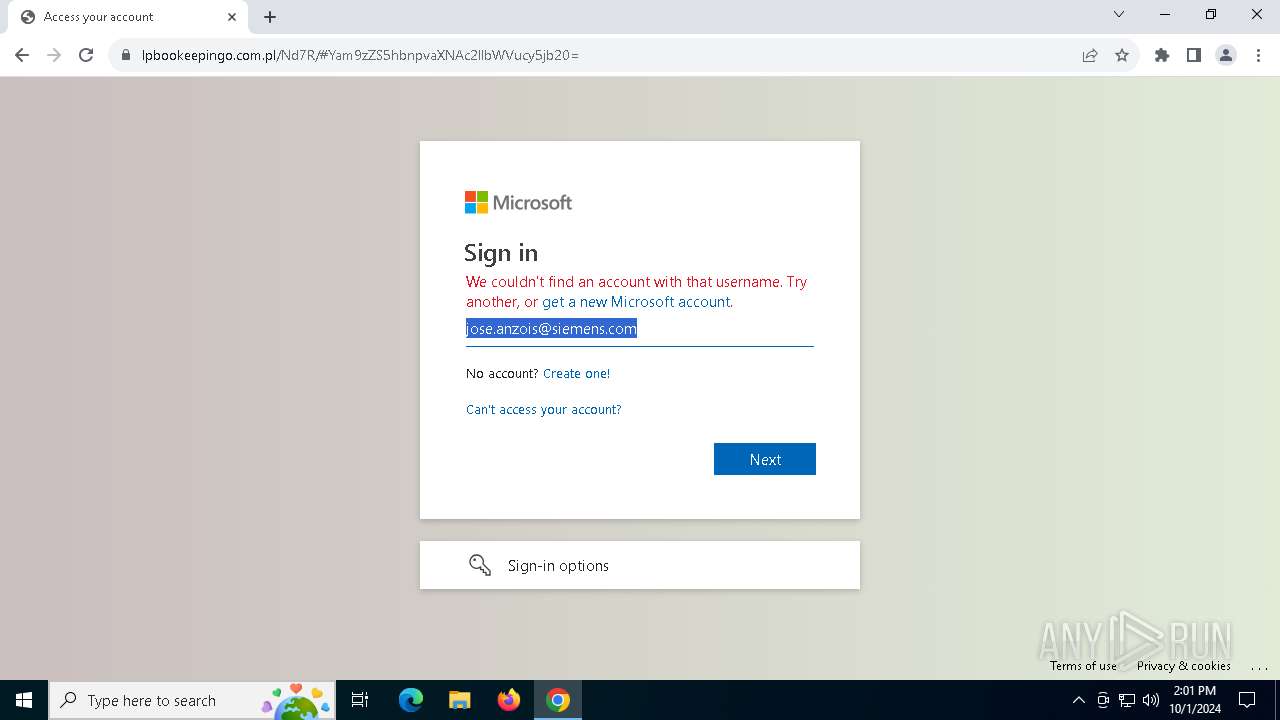
Task: Open a new tab with the plus button
Action: pos(270,17)
